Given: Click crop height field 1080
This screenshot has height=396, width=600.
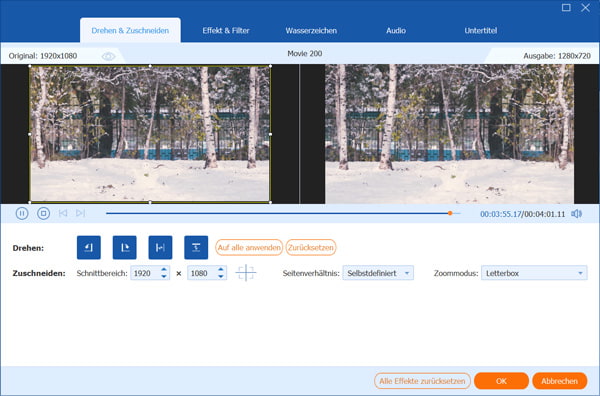Looking at the screenshot, I should pos(202,273).
